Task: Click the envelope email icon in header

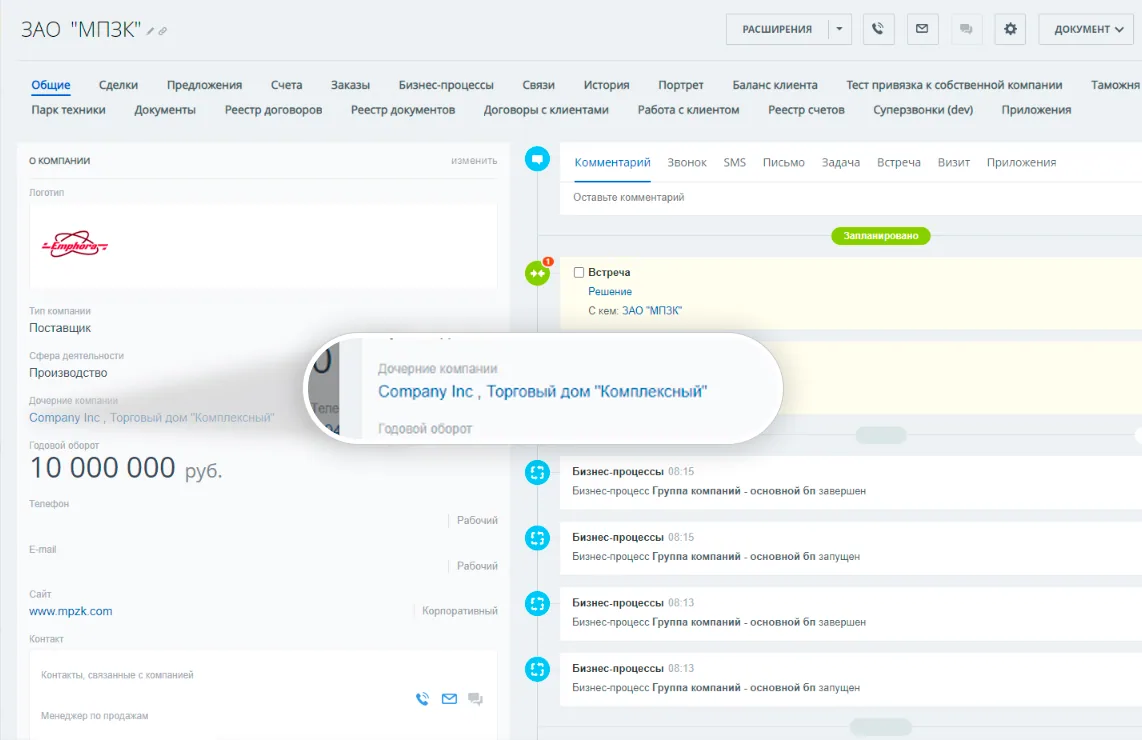Action: pos(922,29)
